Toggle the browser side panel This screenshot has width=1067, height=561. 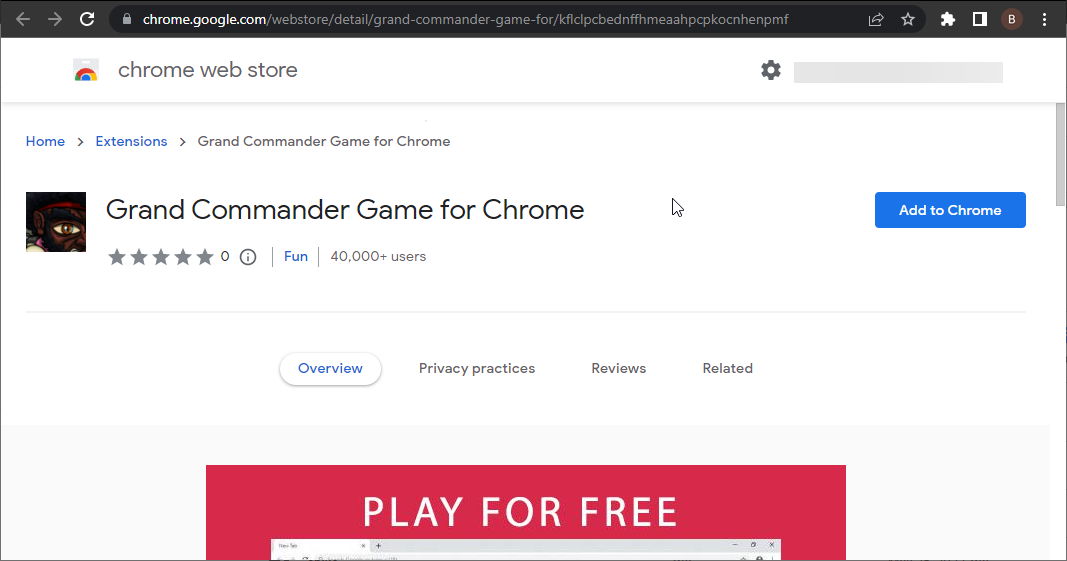pos(980,19)
